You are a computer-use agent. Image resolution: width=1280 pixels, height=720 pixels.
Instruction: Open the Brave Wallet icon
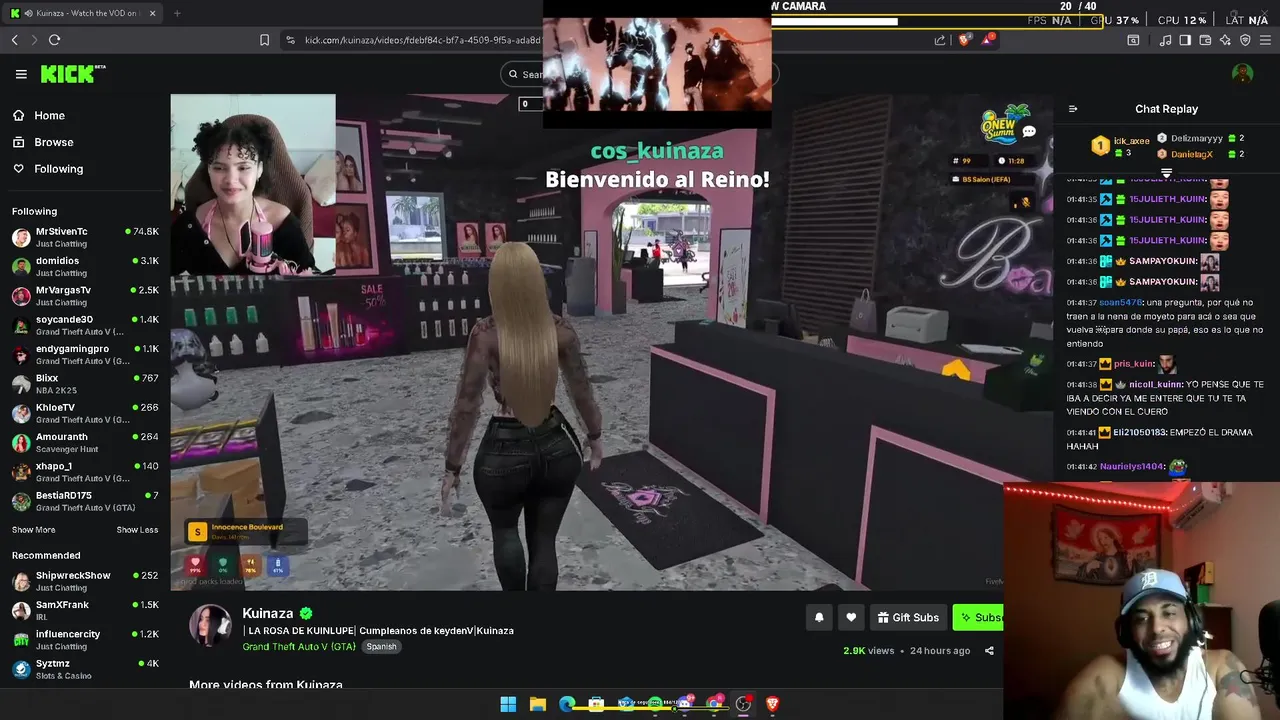(1205, 40)
